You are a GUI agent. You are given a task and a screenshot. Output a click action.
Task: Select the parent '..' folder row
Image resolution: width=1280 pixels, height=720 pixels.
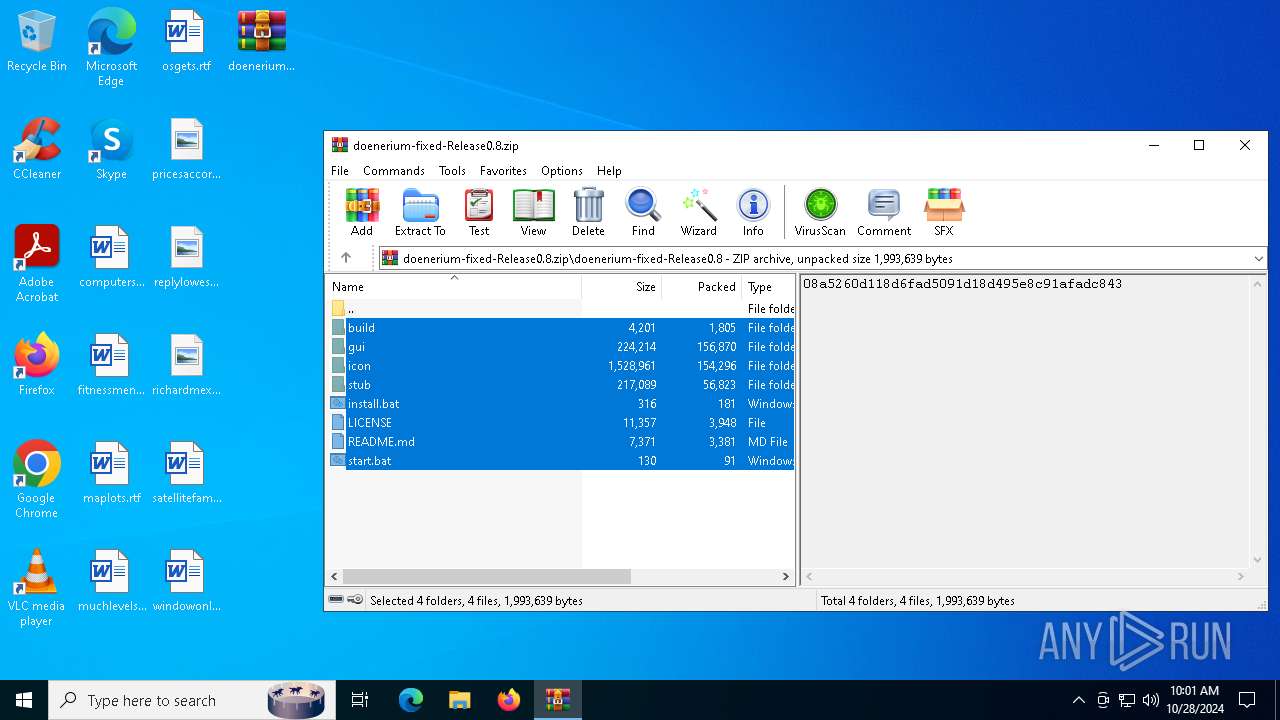[561, 308]
